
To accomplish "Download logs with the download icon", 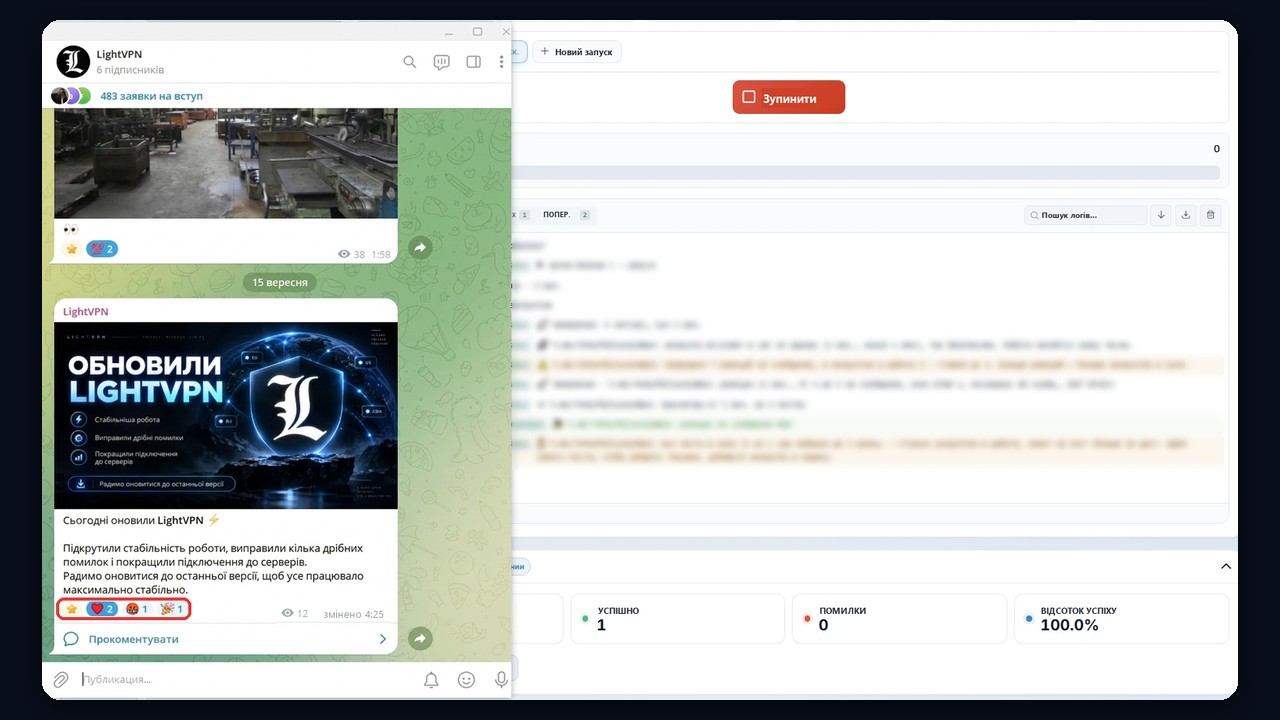I will [x=1185, y=215].
